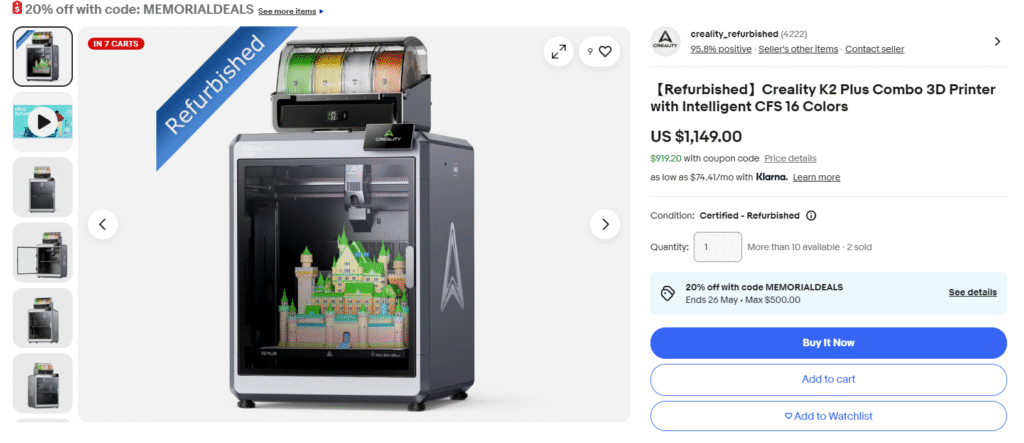Expand See more items arrow
The image size is (1024, 443).
click(321, 12)
